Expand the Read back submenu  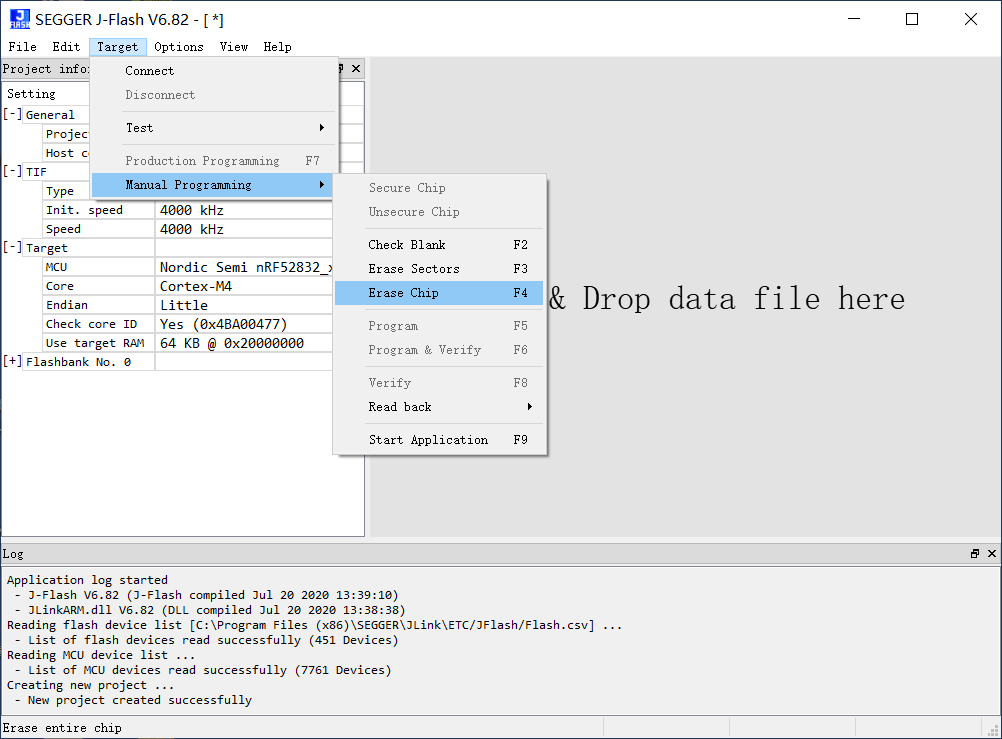click(439, 407)
